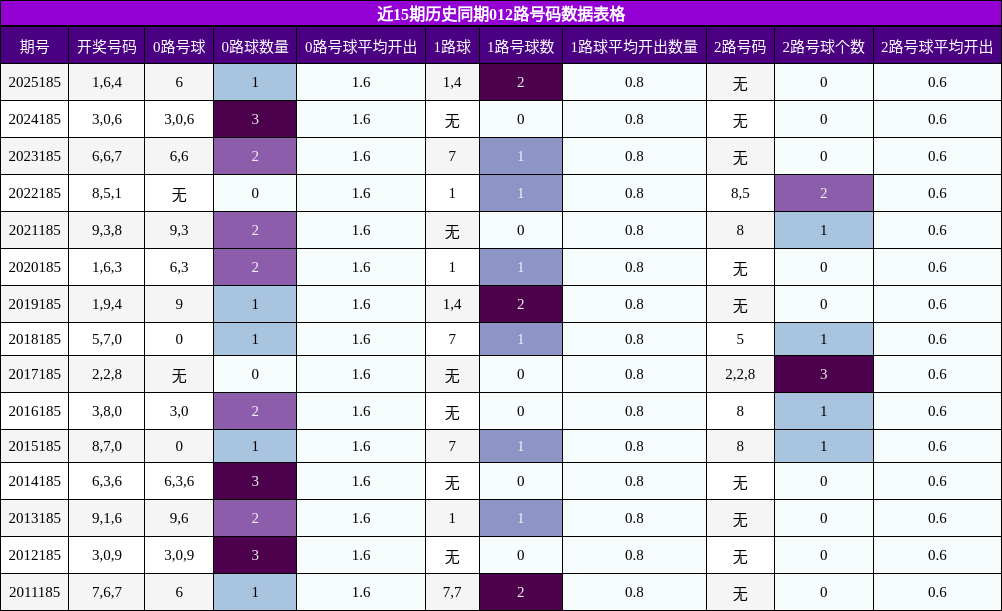Click winning numbers cell 8,5,1
The width and height of the screenshot is (1002, 611).
tap(107, 193)
